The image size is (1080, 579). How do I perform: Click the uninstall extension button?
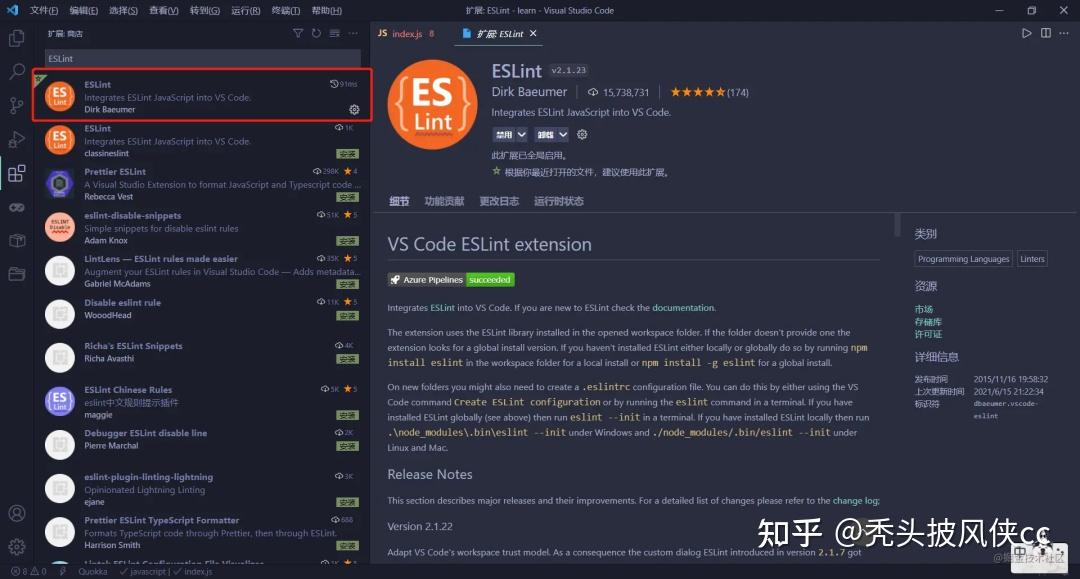click(x=546, y=134)
